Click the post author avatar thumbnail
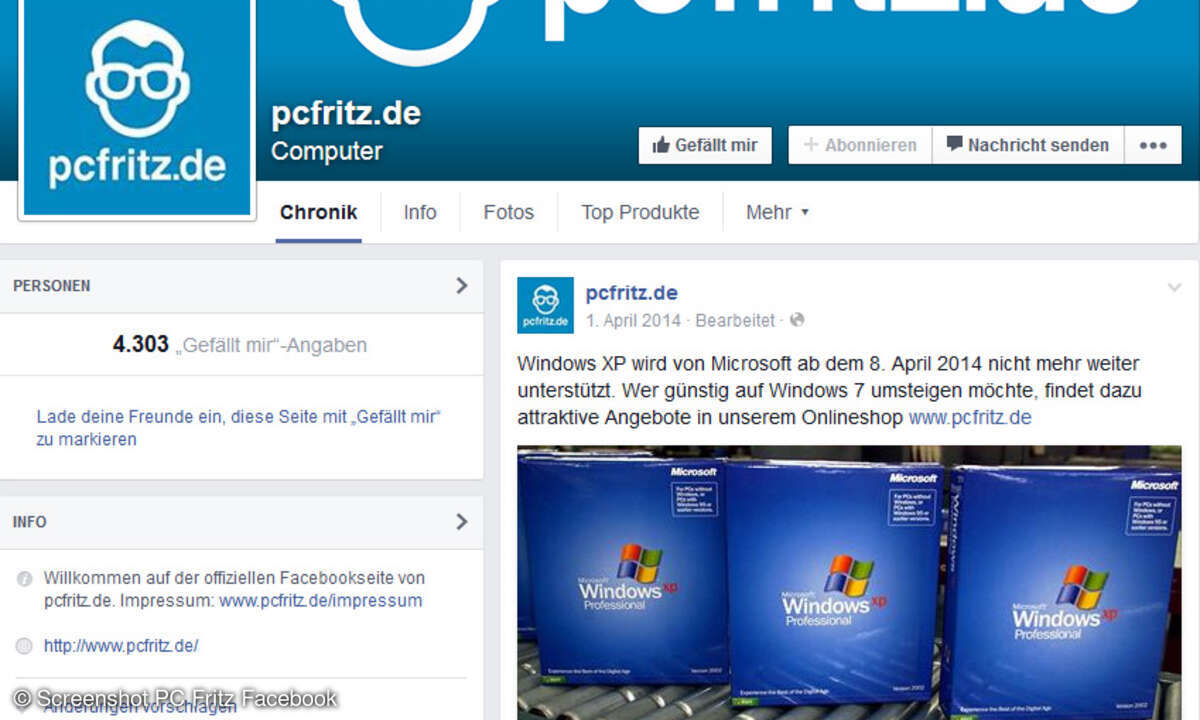This screenshot has width=1200, height=720. tap(545, 305)
